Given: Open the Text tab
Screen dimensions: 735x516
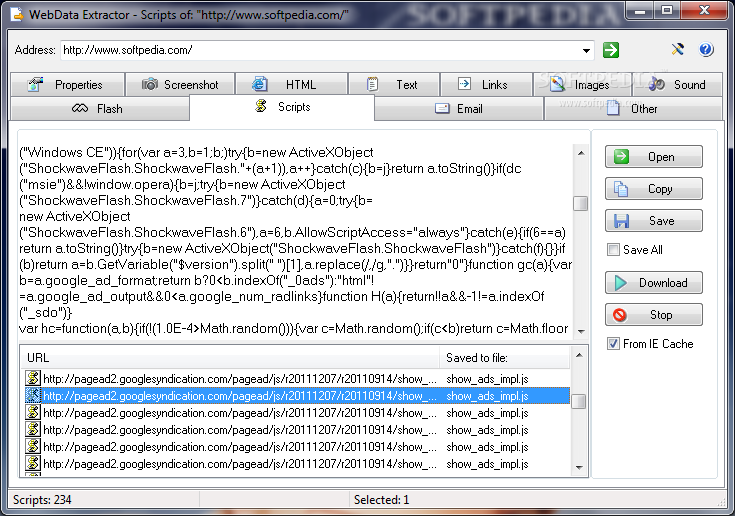Looking at the screenshot, I should [394, 84].
